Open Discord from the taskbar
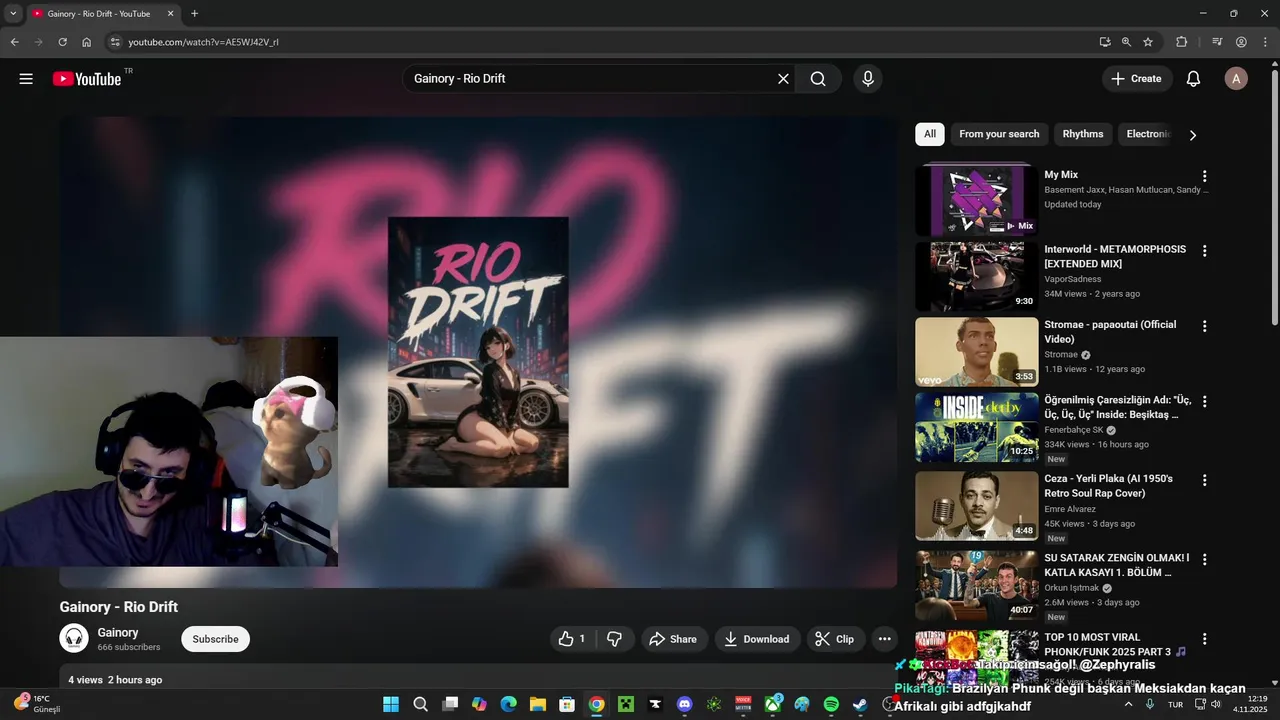Image resolution: width=1280 pixels, height=720 pixels. pos(684,704)
